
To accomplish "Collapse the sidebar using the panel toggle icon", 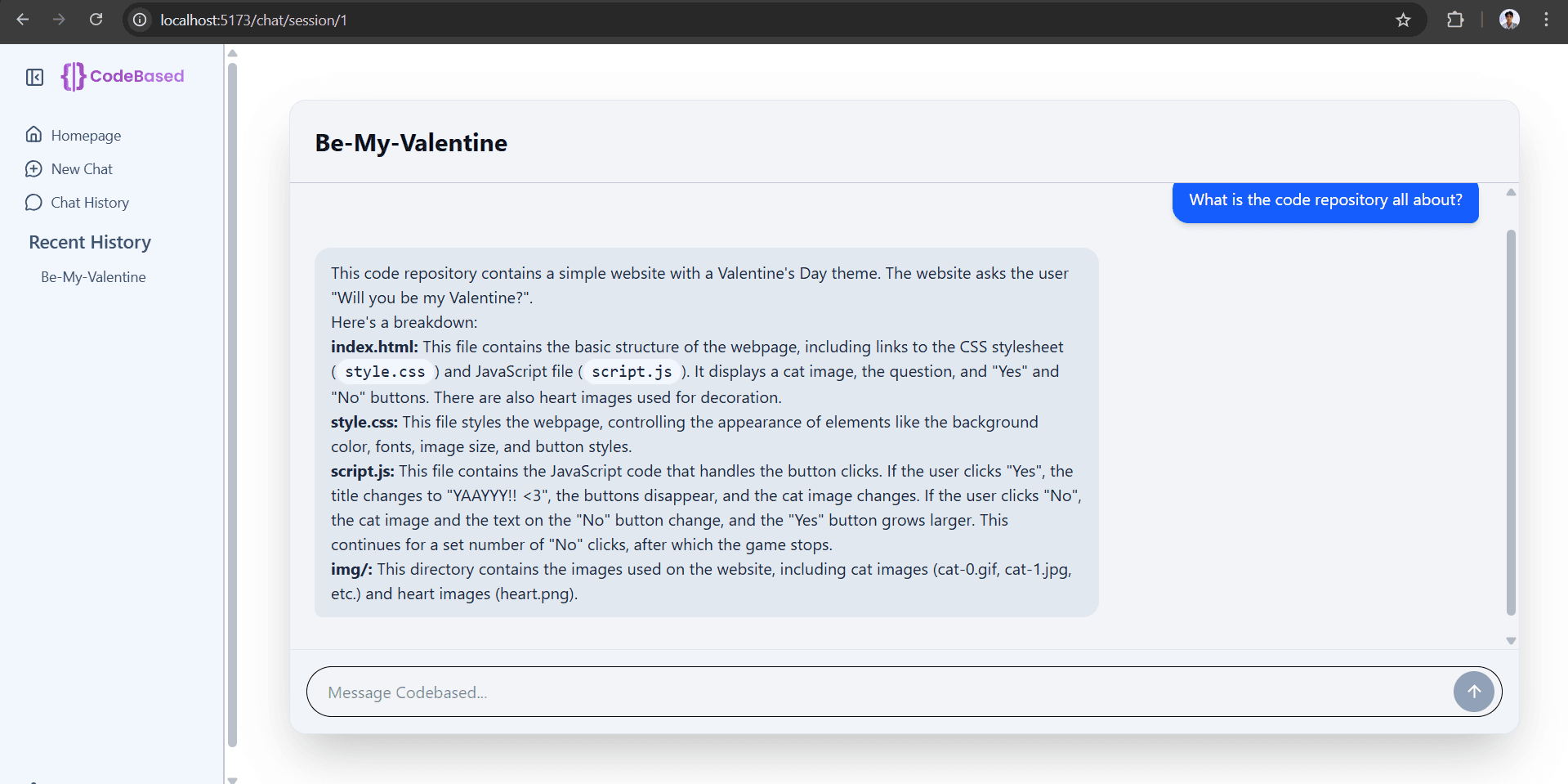I will click(x=34, y=77).
